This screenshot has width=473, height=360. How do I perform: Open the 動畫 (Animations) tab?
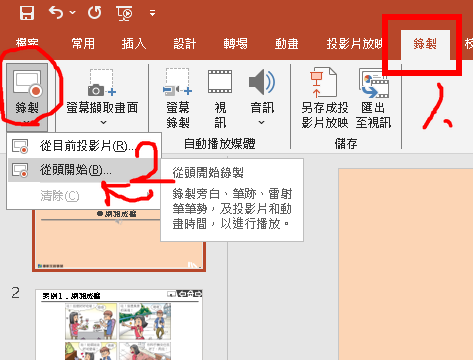point(286,43)
